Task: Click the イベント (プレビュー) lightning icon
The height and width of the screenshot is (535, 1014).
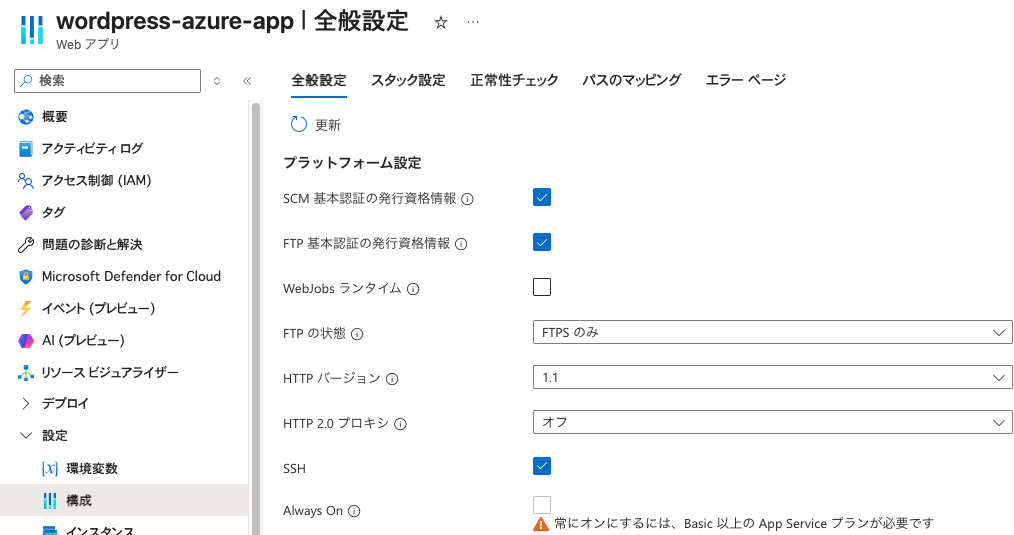Action: pos(26,309)
